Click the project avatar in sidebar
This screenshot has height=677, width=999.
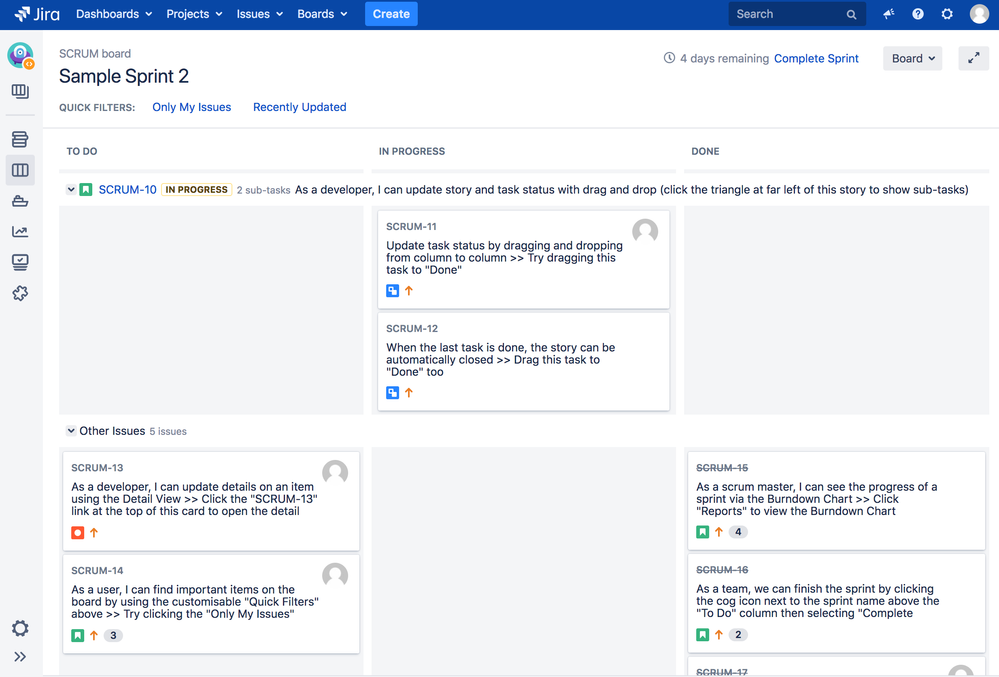tap(20, 55)
